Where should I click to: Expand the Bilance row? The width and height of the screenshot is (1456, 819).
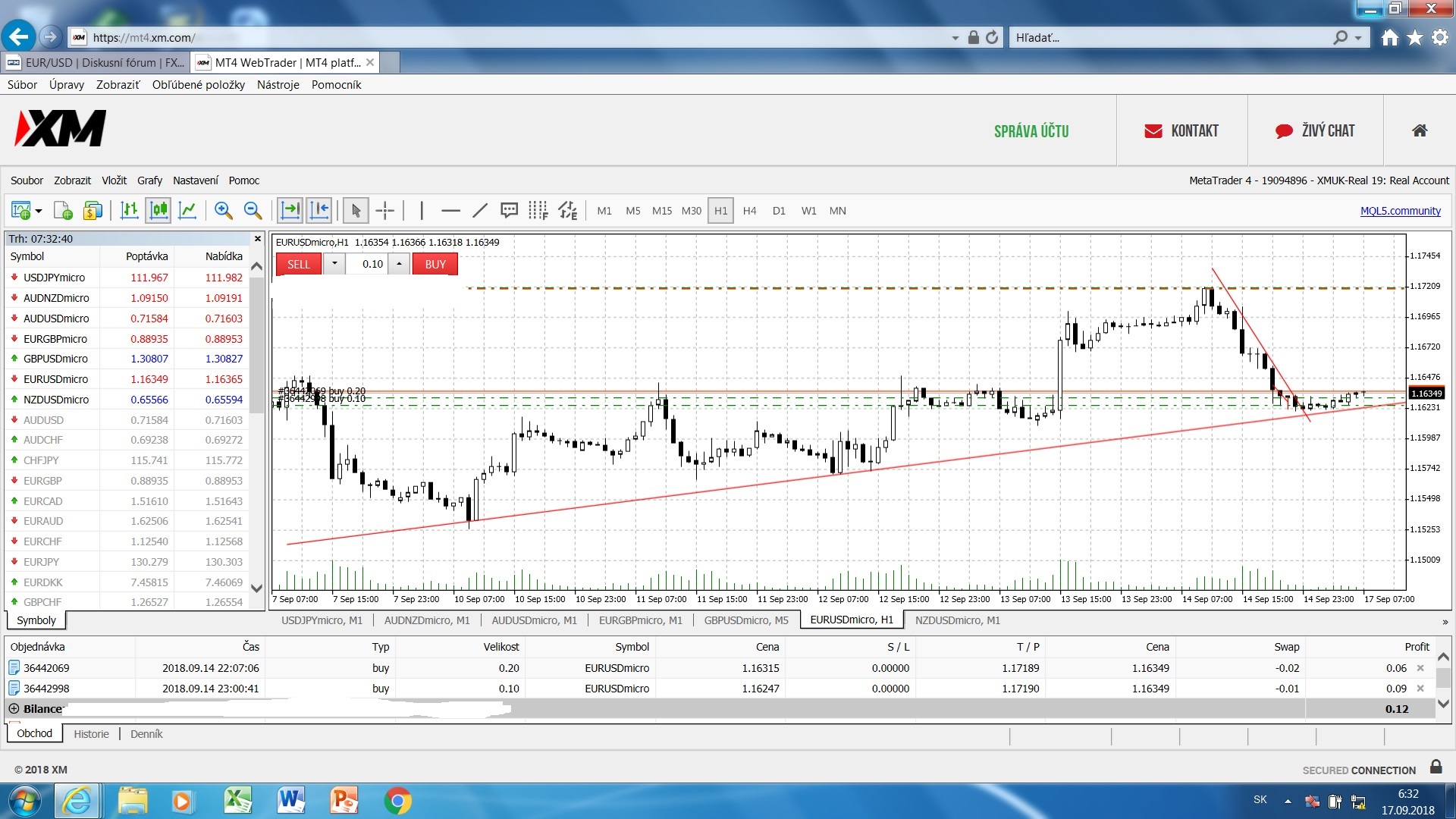point(14,709)
